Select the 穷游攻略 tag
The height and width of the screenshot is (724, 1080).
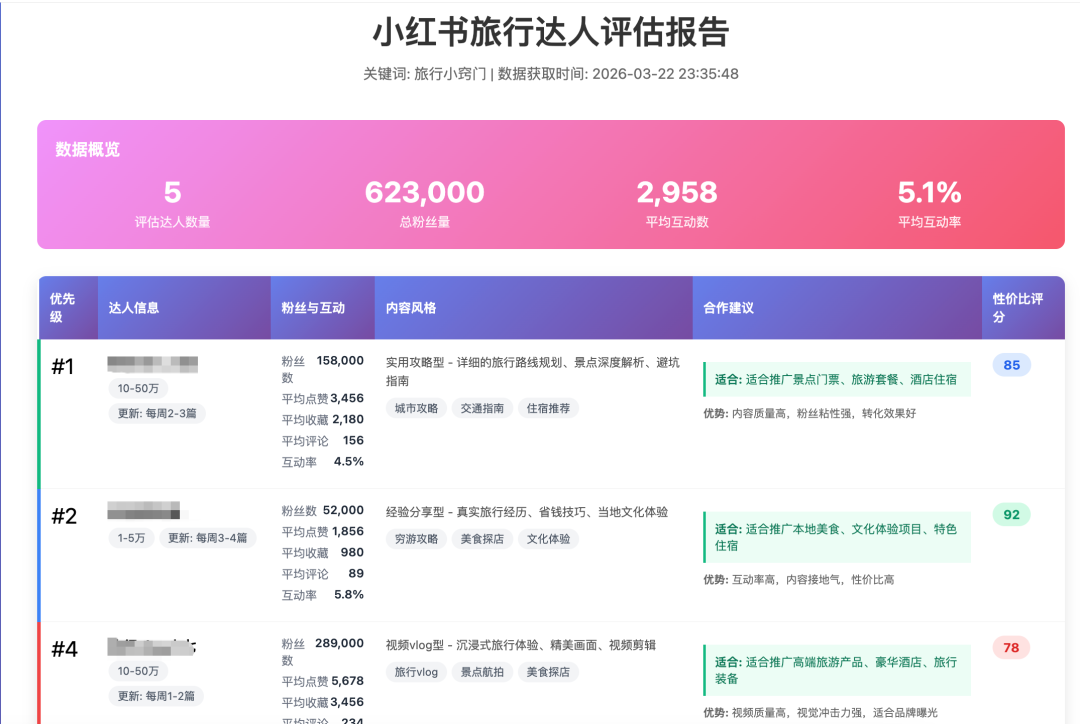415,539
